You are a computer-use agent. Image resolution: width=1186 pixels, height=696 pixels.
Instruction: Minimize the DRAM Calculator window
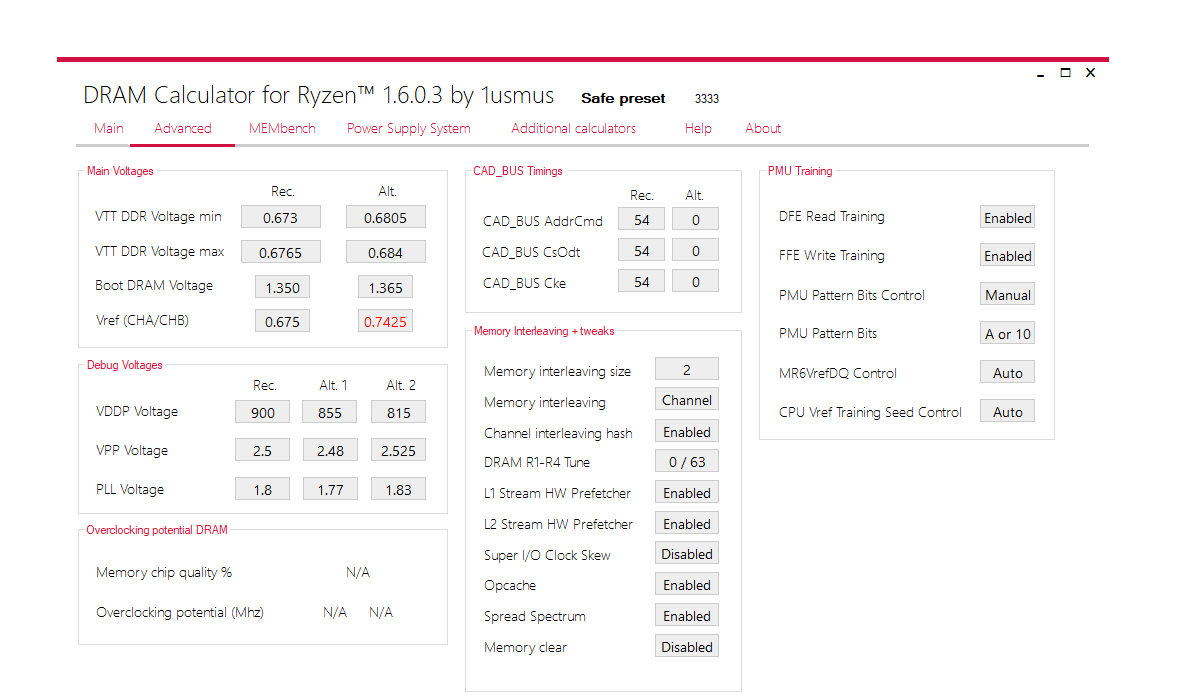(x=1041, y=73)
